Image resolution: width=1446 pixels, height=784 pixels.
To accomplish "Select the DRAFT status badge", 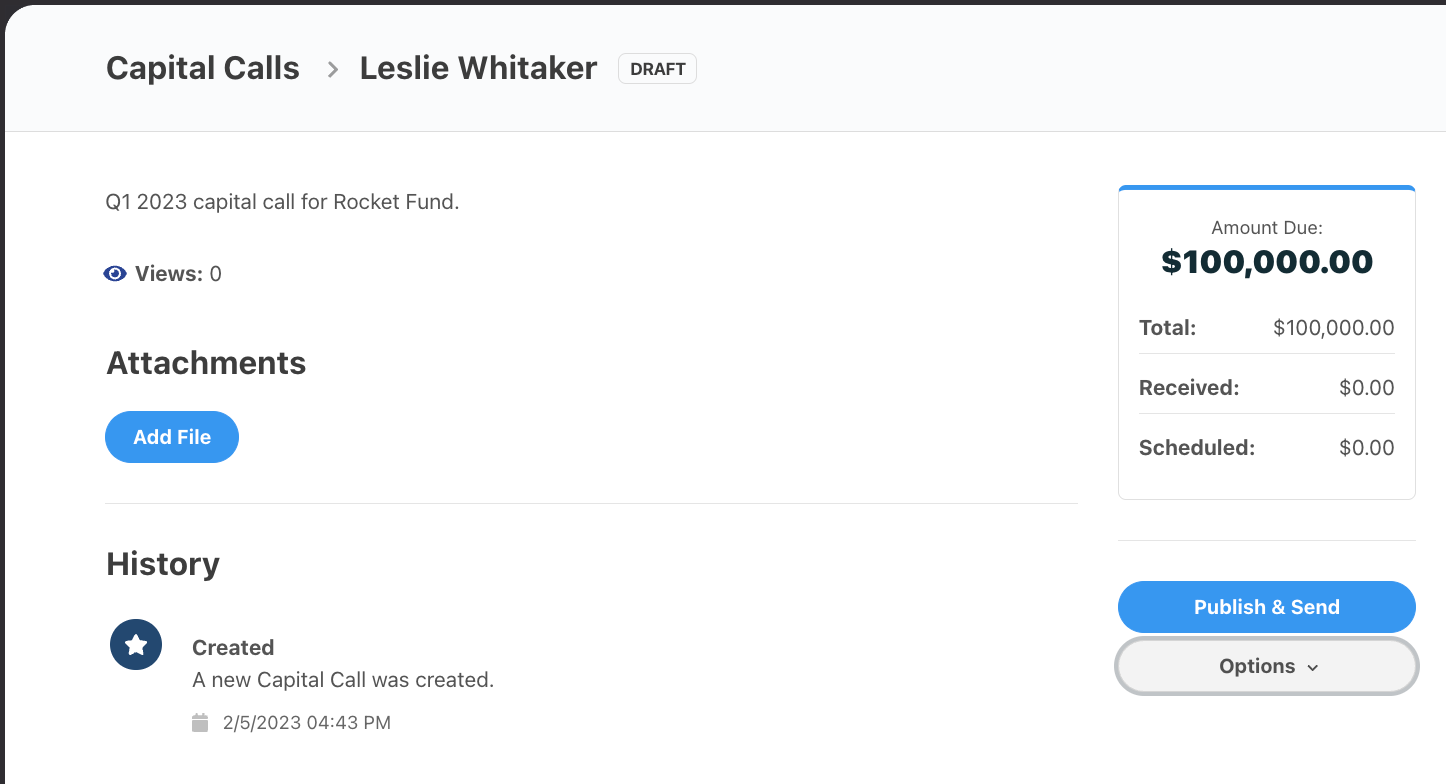I will click(657, 69).
